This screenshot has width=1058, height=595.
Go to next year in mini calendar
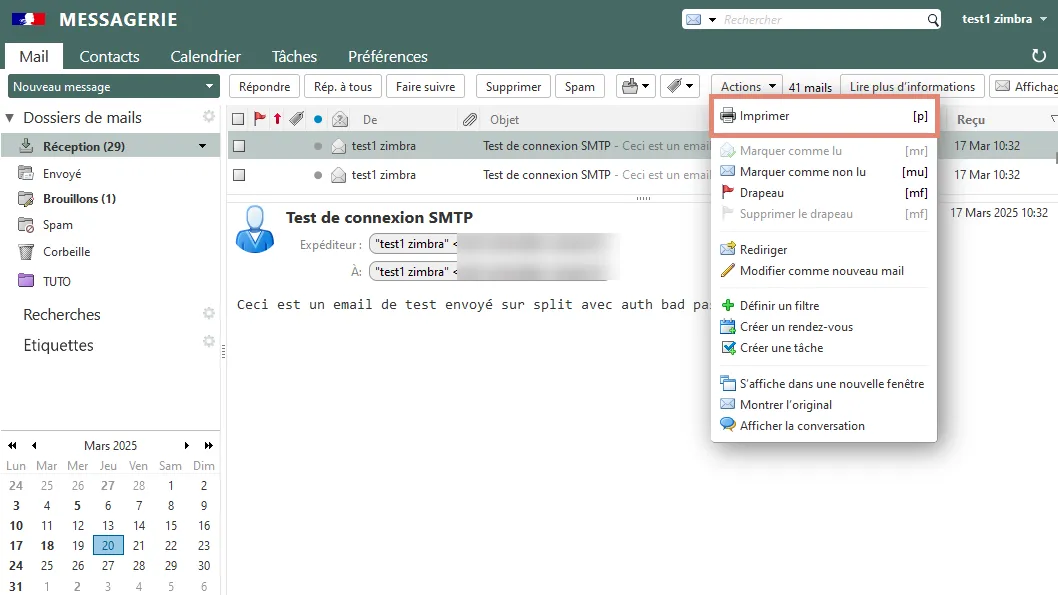208,445
